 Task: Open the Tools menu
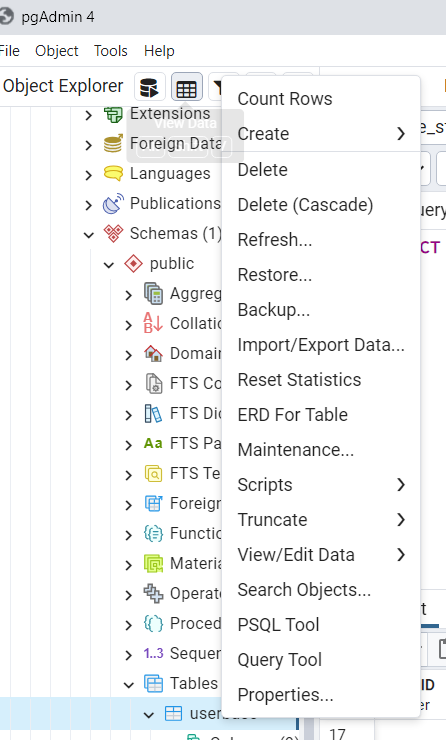tap(110, 51)
